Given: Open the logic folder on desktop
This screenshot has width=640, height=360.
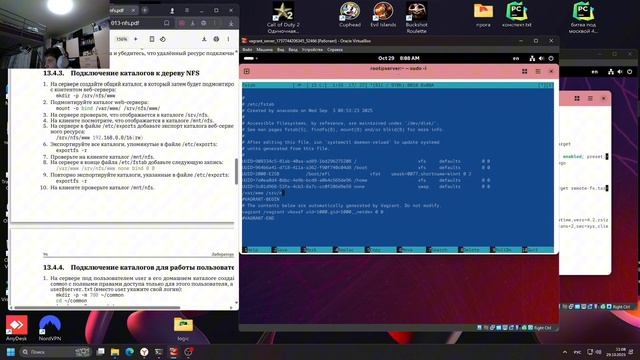Looking at the screenshot, I should 183,329.
